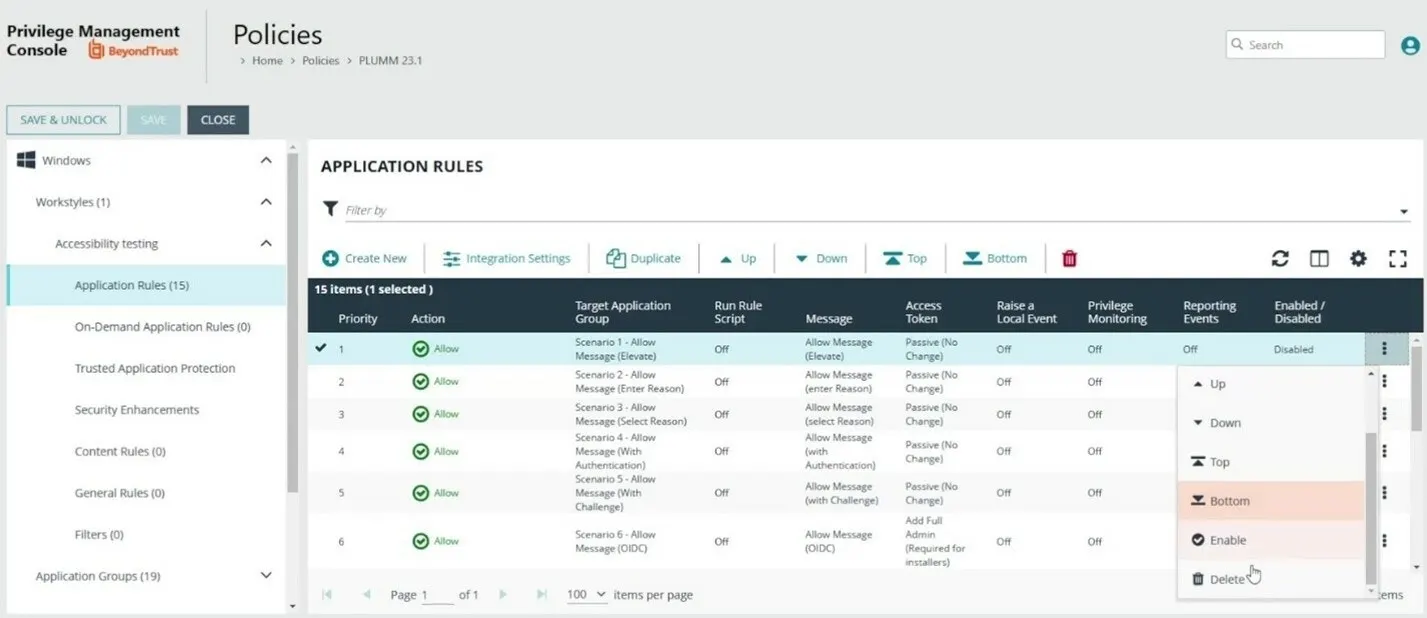Image resolution: width=1427 pixels, height=618 pixels.
Task: Click the Filter by input field
Action: 870,210
